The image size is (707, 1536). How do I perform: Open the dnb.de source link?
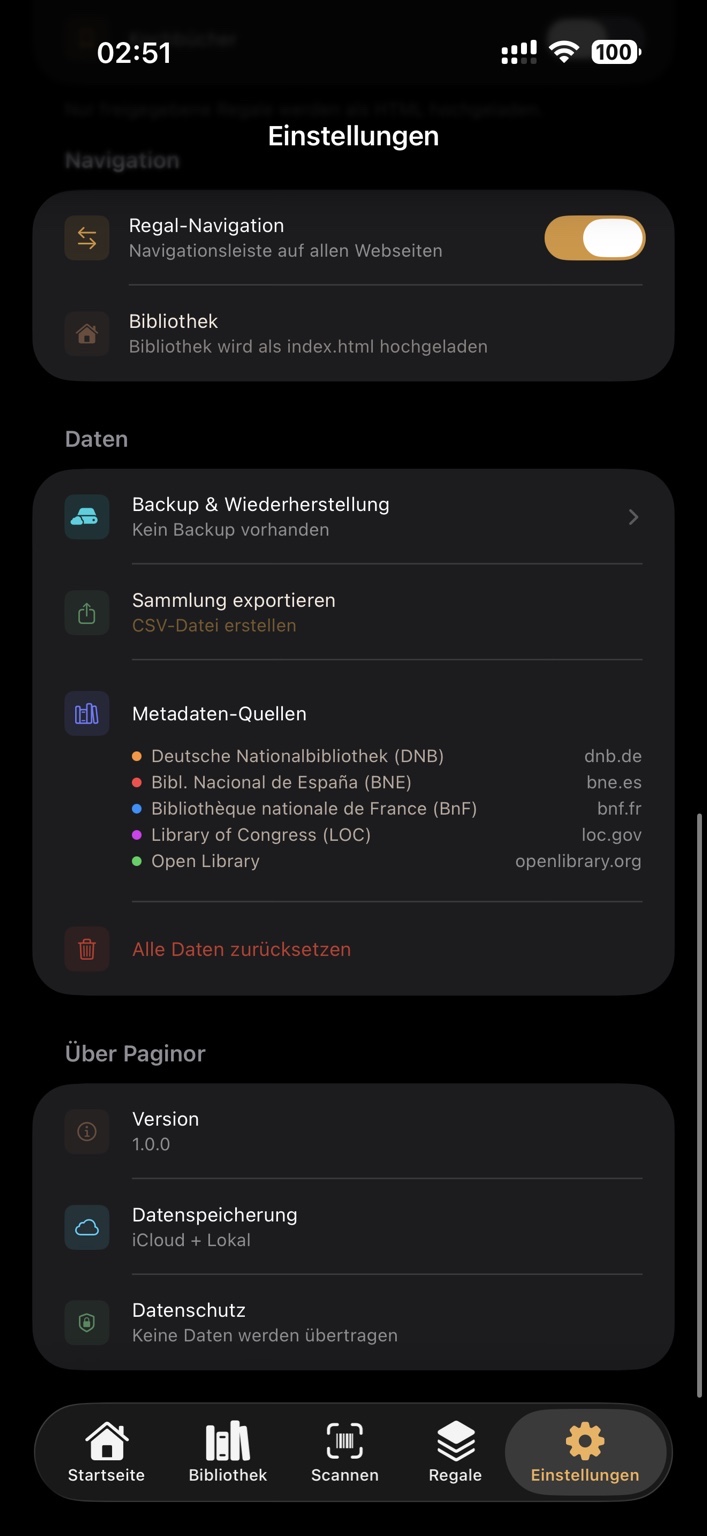pyautogui.click(x=613, y=756)
